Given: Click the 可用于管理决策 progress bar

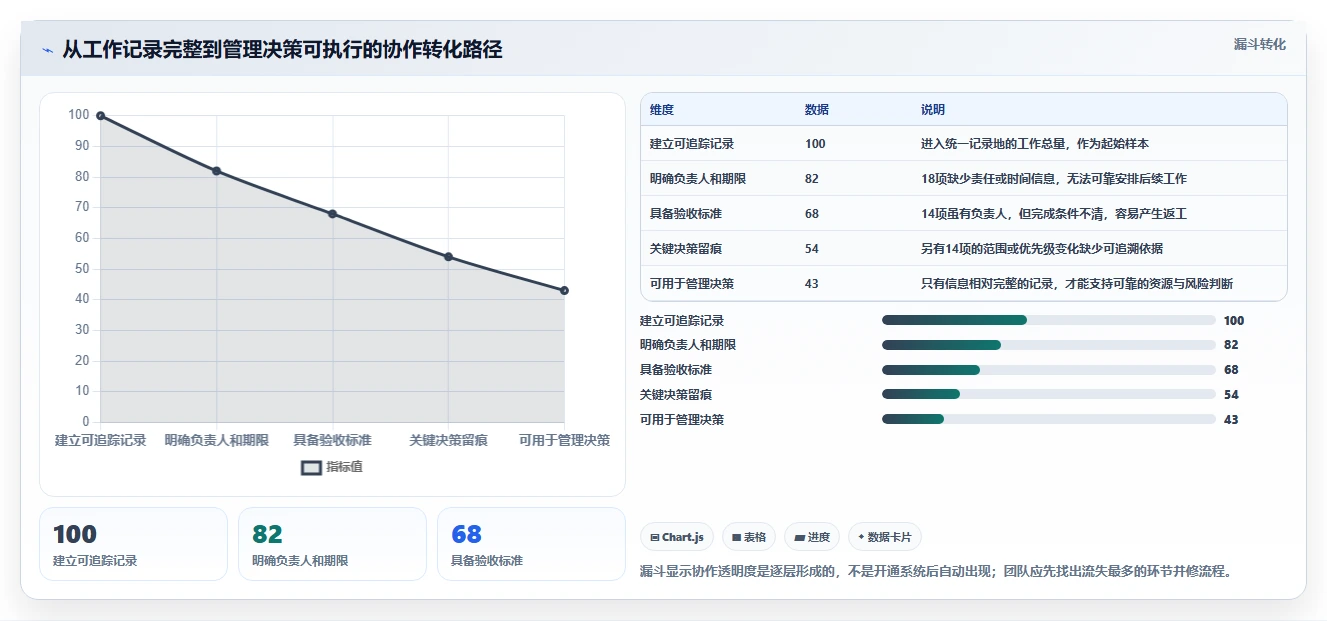Looking at the screenshot, I should [1049, 419].
